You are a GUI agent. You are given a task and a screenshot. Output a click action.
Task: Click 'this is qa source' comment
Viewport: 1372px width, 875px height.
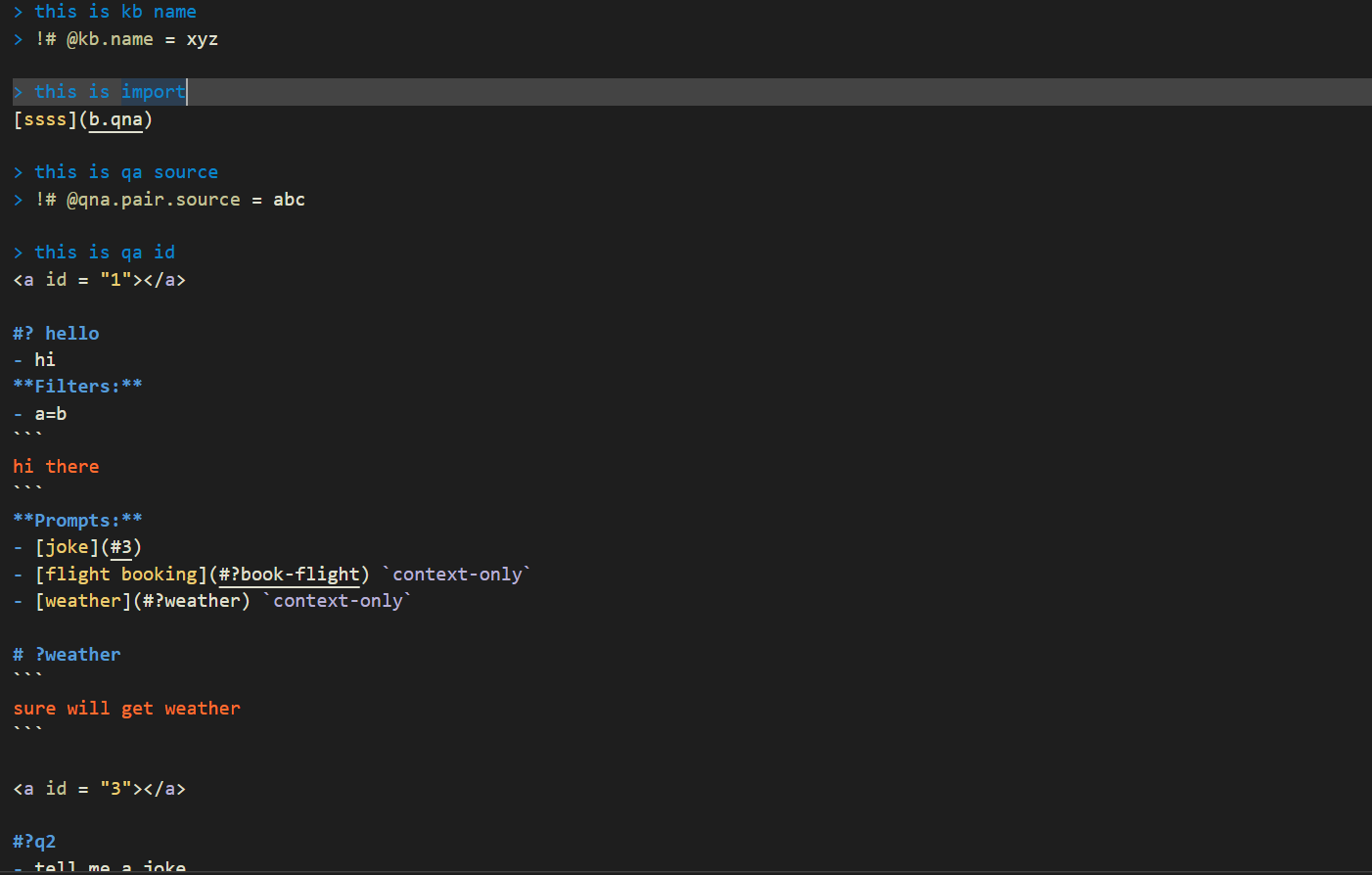click(x=115, y=172)
